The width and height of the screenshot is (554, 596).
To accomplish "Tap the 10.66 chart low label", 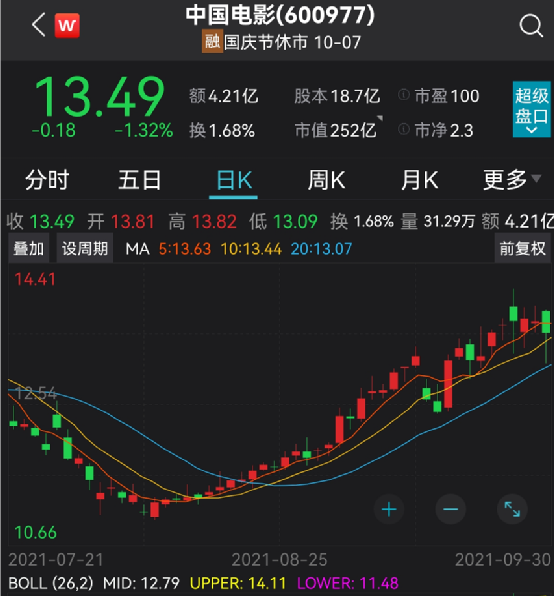I will pos(35,533).
